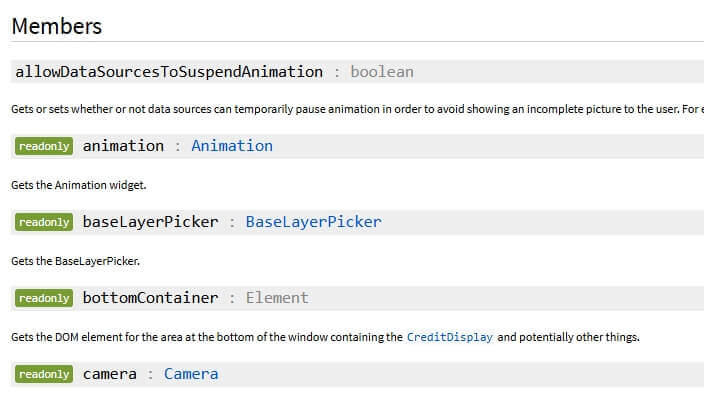Viewport: 704px width, 403px height.
Task: Click the DOM element bottom area description
Action: click(326, 337)
